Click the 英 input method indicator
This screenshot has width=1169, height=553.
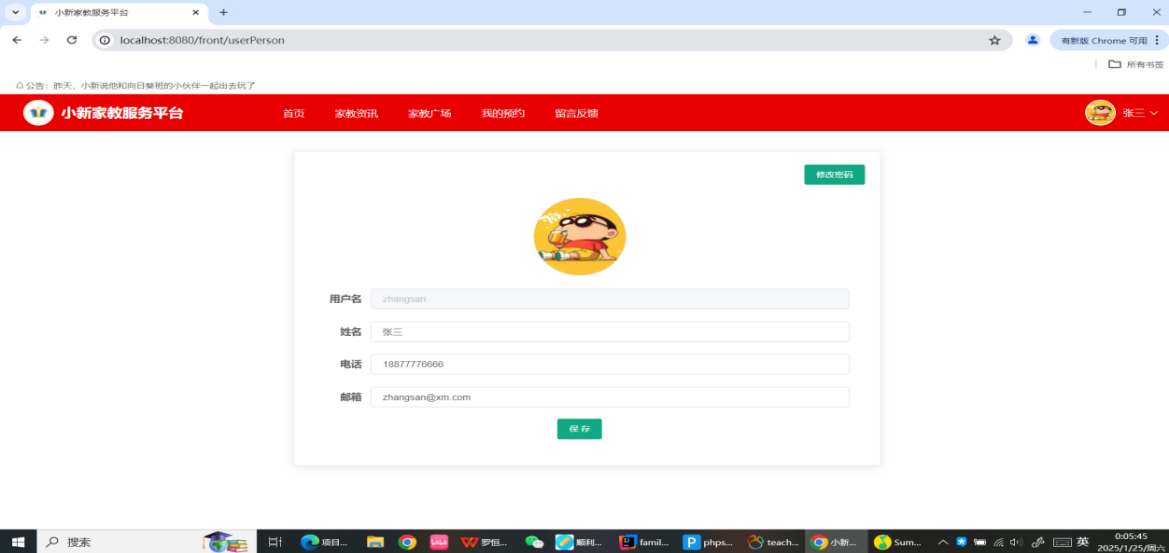tap(1083, 542)
